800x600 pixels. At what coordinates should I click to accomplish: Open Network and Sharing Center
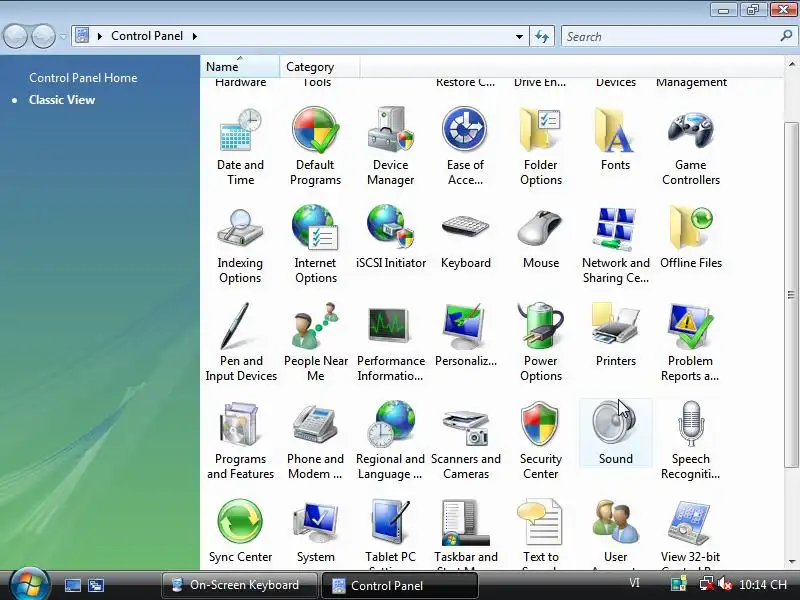(616, 245)
